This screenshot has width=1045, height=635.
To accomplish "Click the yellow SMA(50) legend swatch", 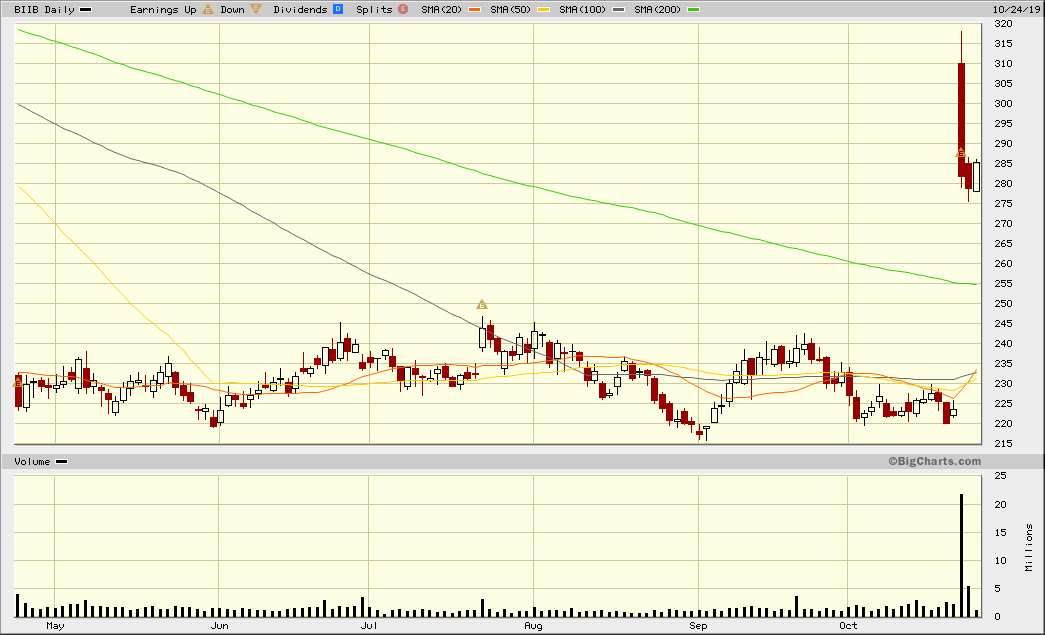I will [542, 9].
